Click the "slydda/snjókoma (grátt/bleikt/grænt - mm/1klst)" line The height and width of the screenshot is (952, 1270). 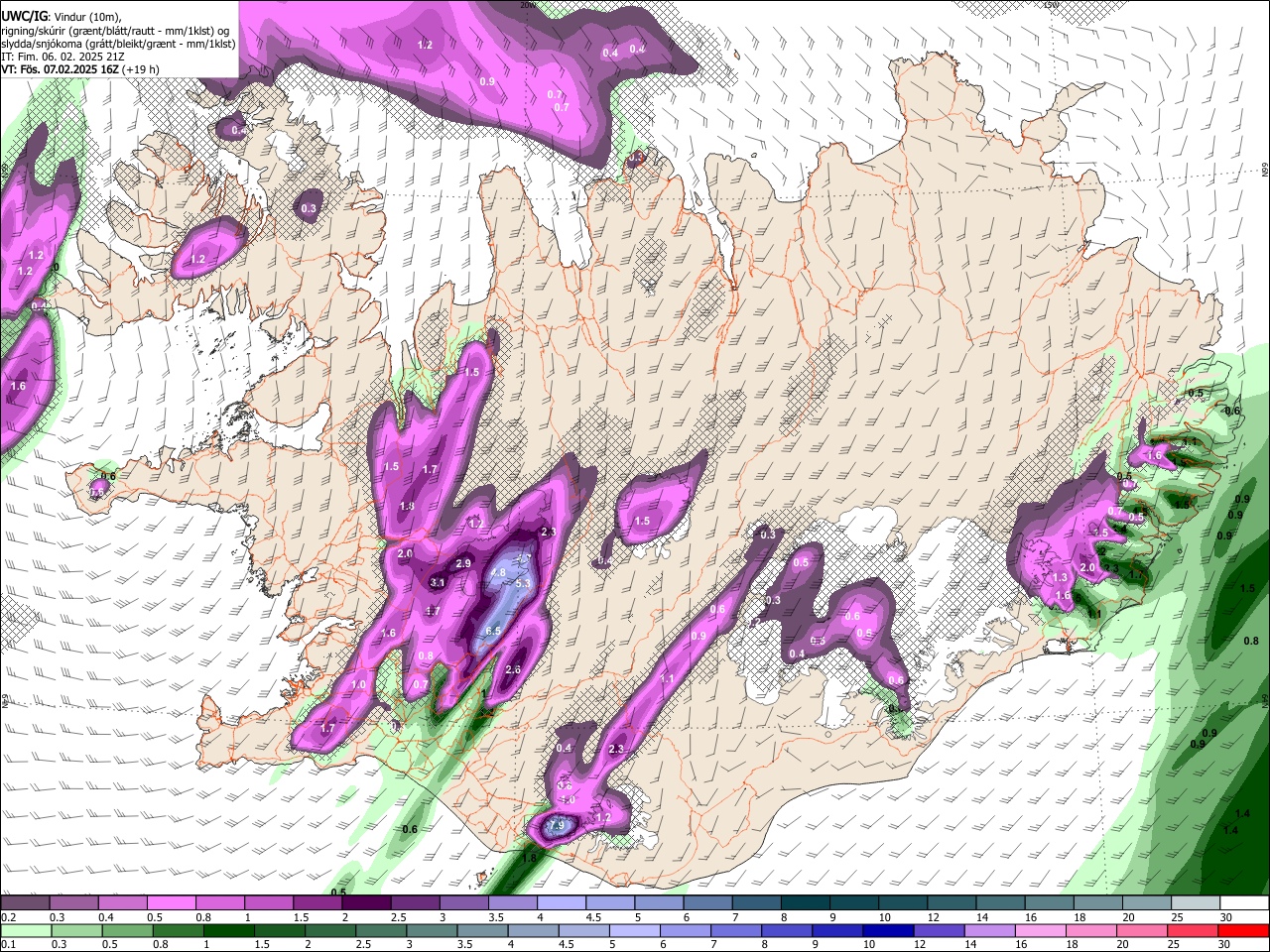point(118,44)
